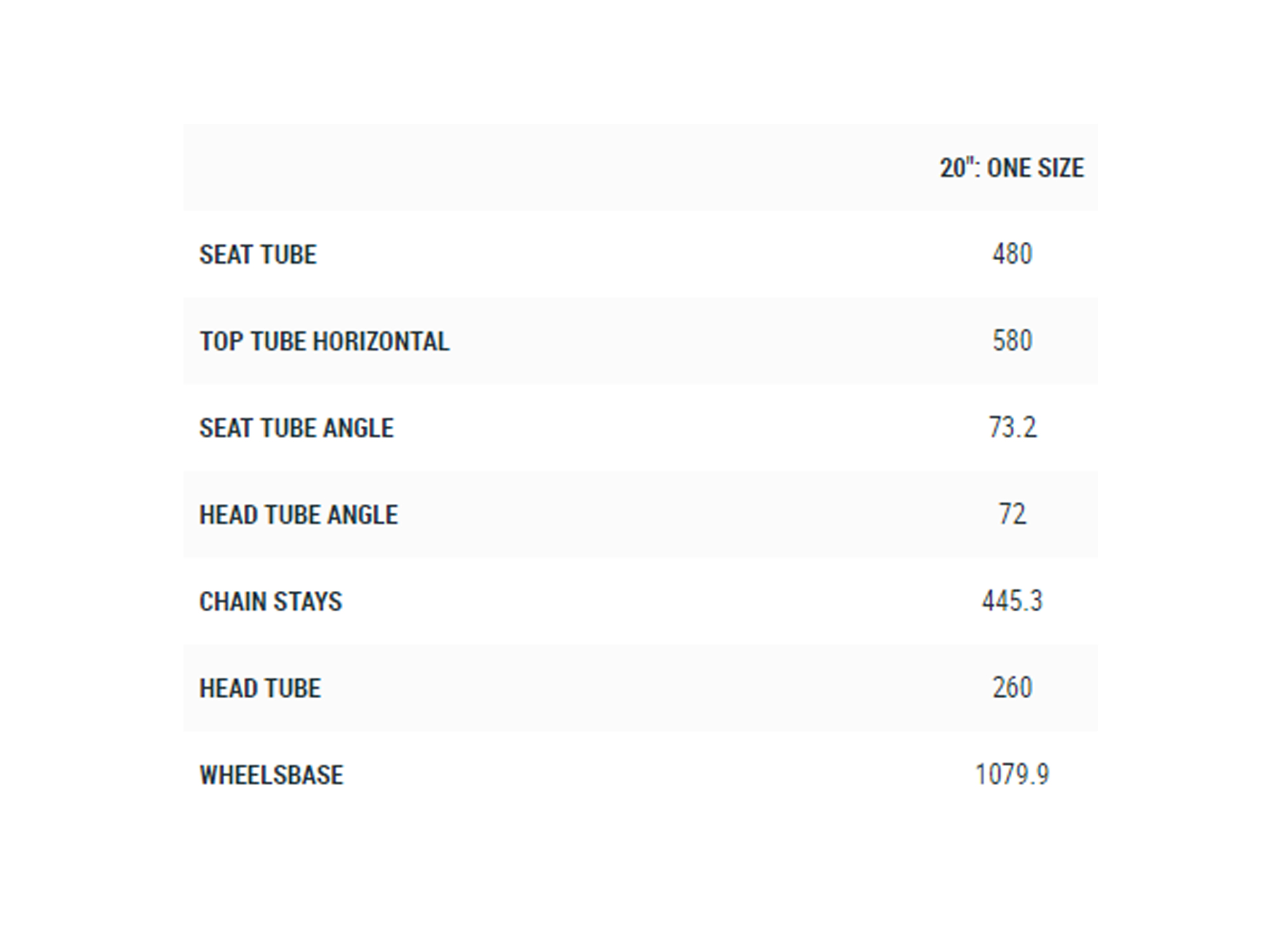Select the head tube angle value 72

[1012, 515]
